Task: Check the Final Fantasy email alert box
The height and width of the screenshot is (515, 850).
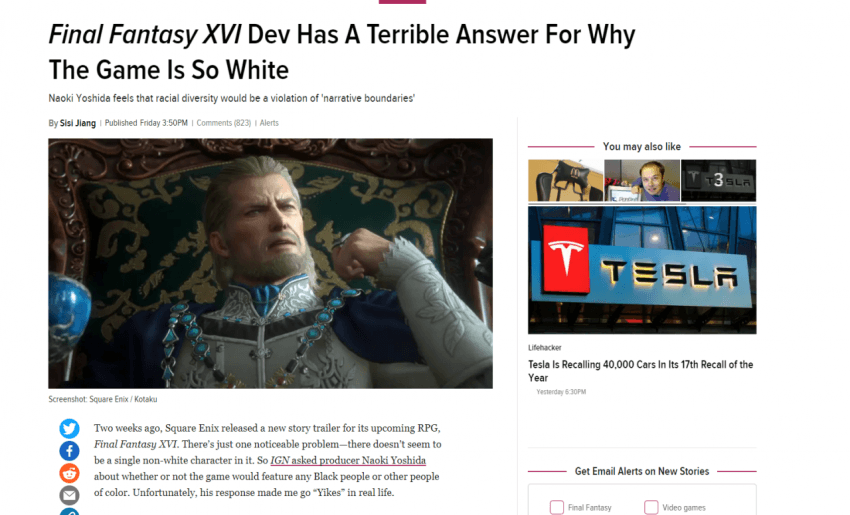Action: tap(557, 507)
